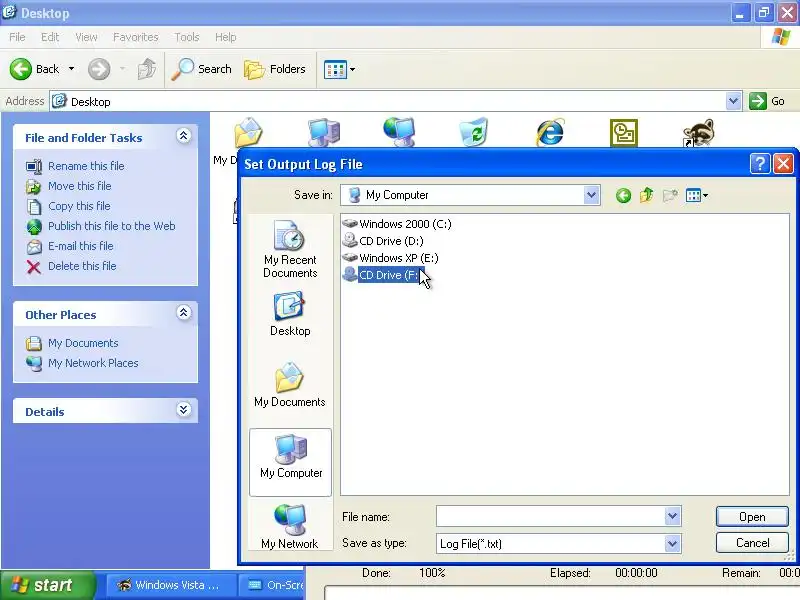
Task: Collapse the Other Places panel
Action: 184,313
